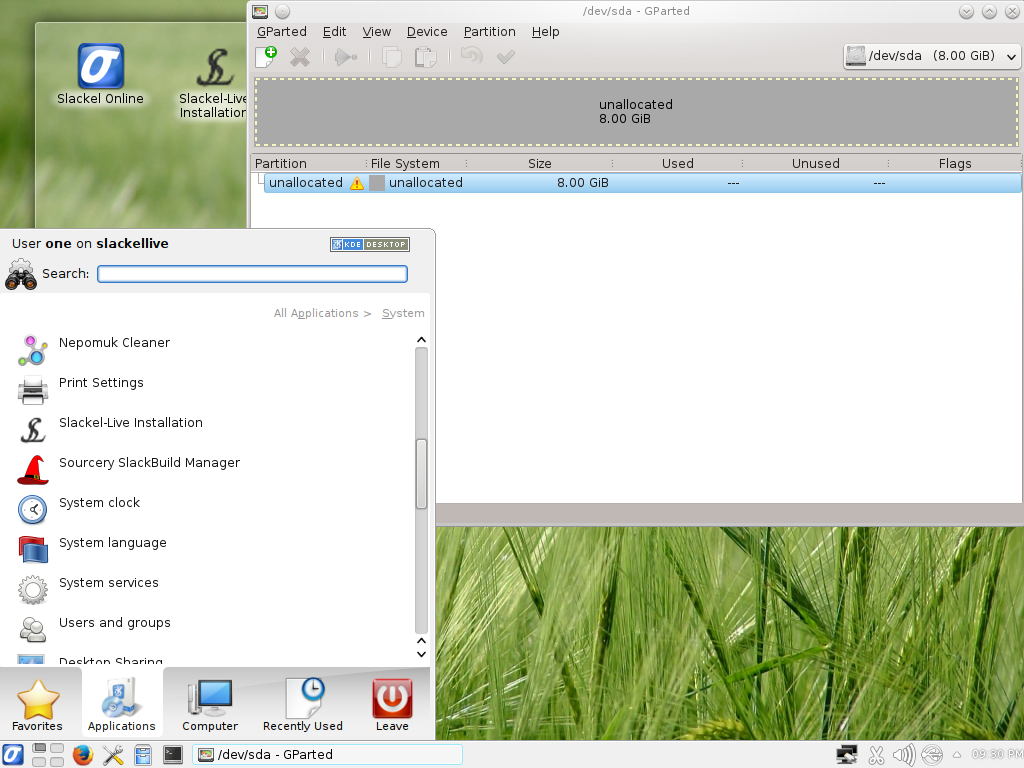Click the Resize/Move toolbar icon
1024x768 pixels.
[x=345, y=57]
